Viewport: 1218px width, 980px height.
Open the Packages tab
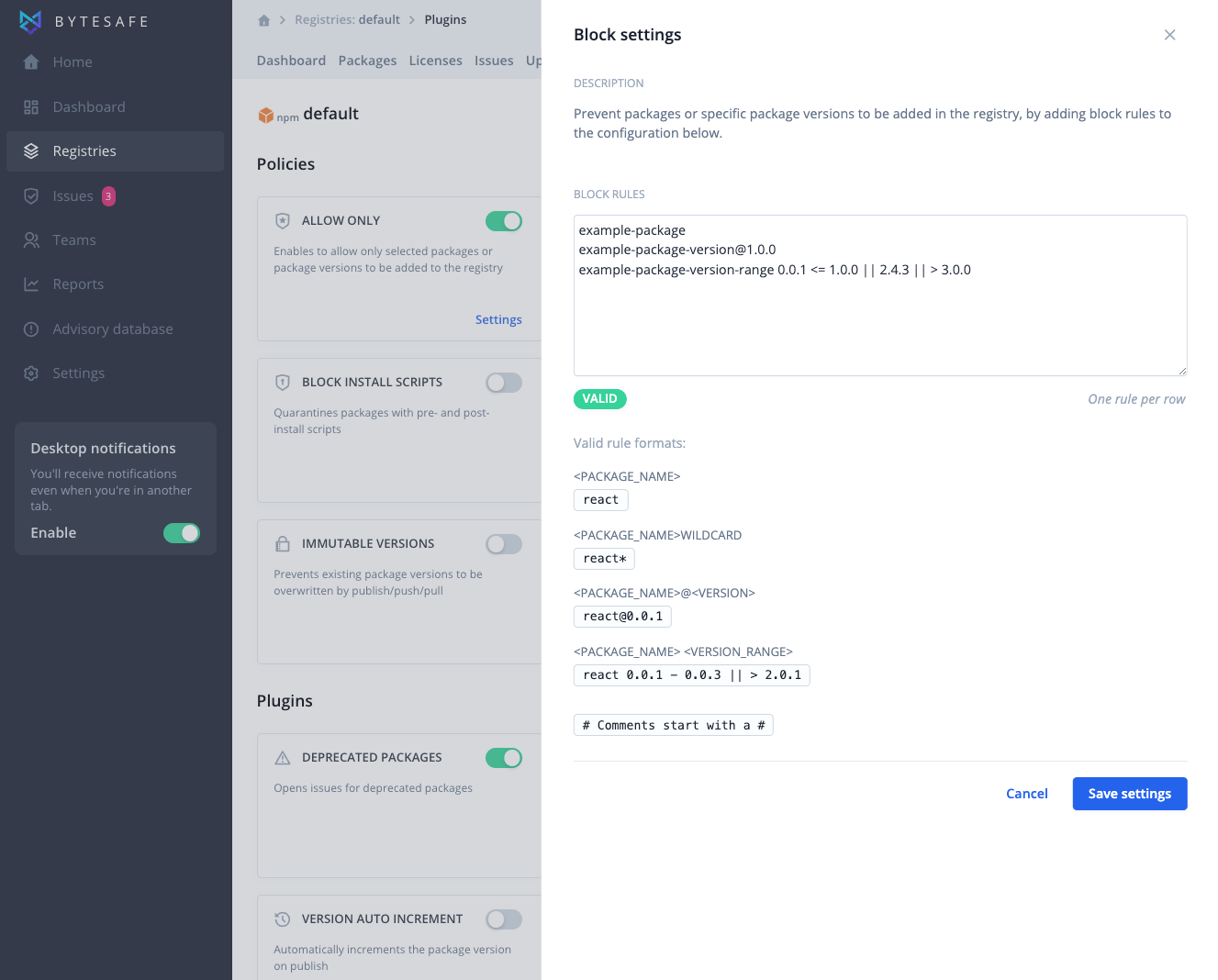coord(367,61)
